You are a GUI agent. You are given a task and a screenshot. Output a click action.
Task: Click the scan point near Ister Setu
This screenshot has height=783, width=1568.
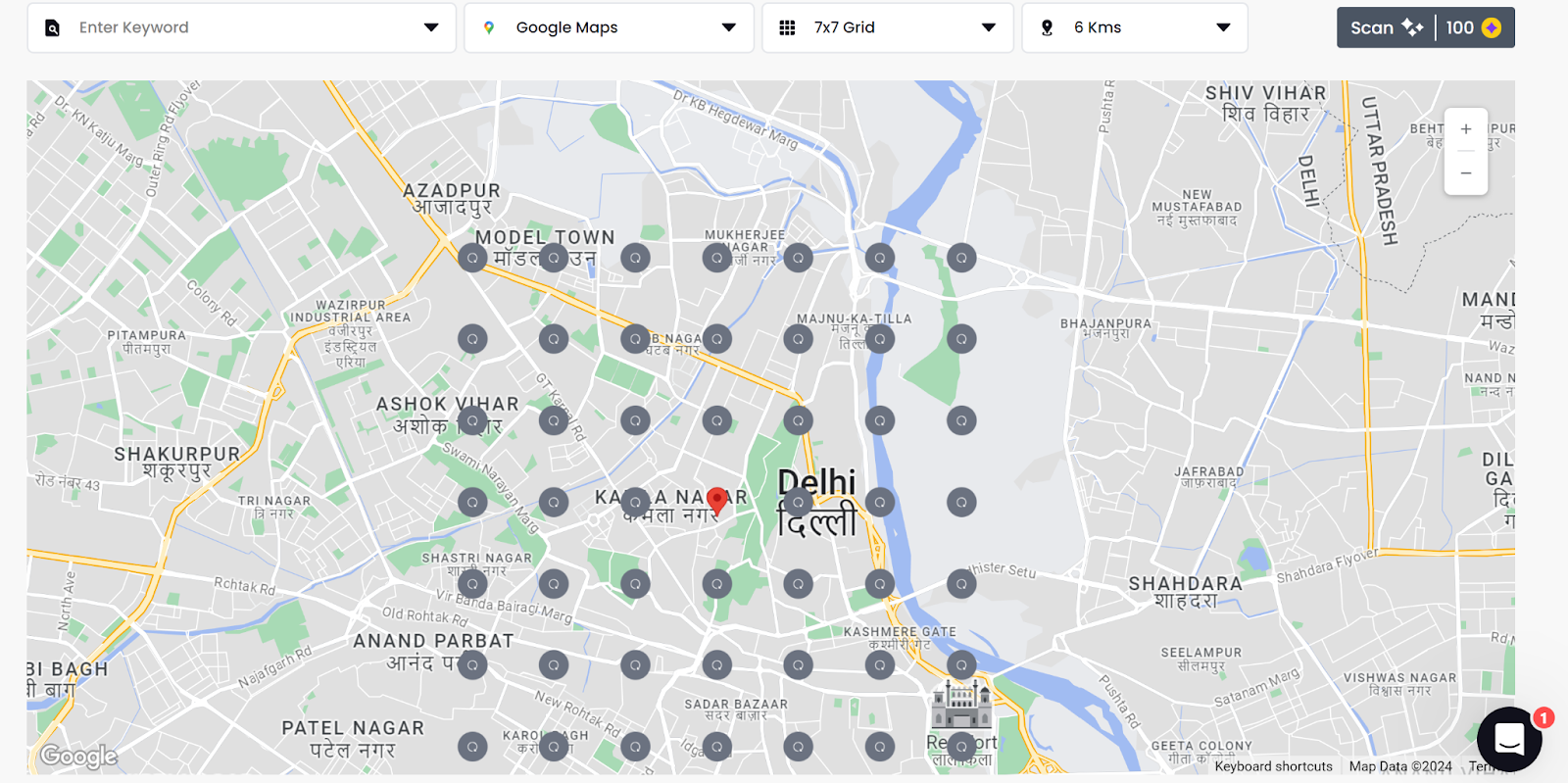coord(961,583)
